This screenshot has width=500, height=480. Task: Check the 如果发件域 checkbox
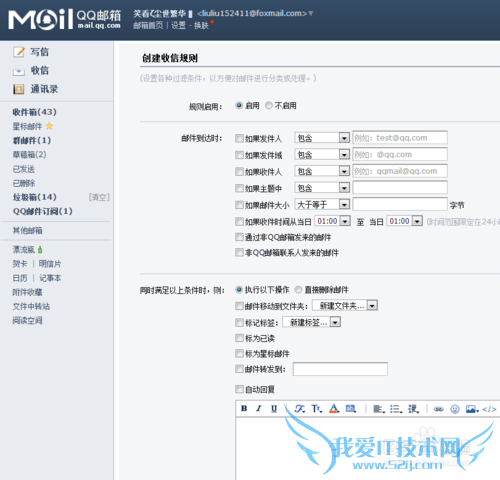coord(239,155)
